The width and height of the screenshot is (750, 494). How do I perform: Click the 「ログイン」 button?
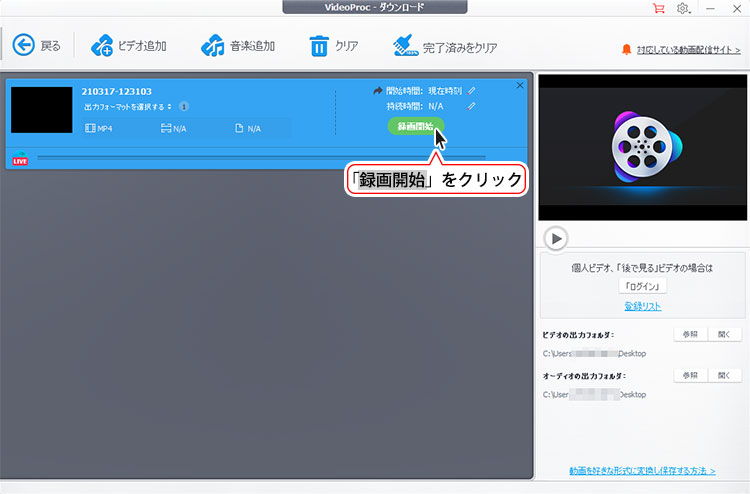pyautogui.click(x=642, y=286)
